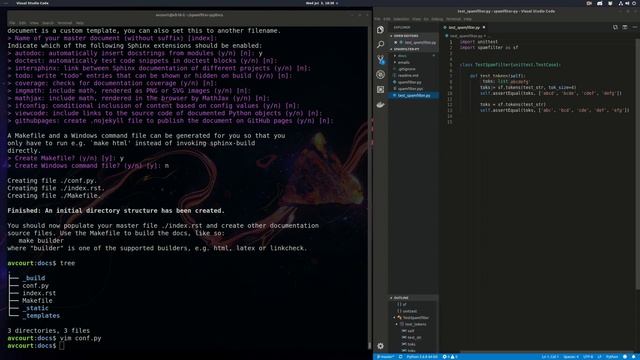Viewport: 640px width, 360px height.
Task: Click the terminal prompt input cursor
Action: pyautogui.click(x=61, y=346)
